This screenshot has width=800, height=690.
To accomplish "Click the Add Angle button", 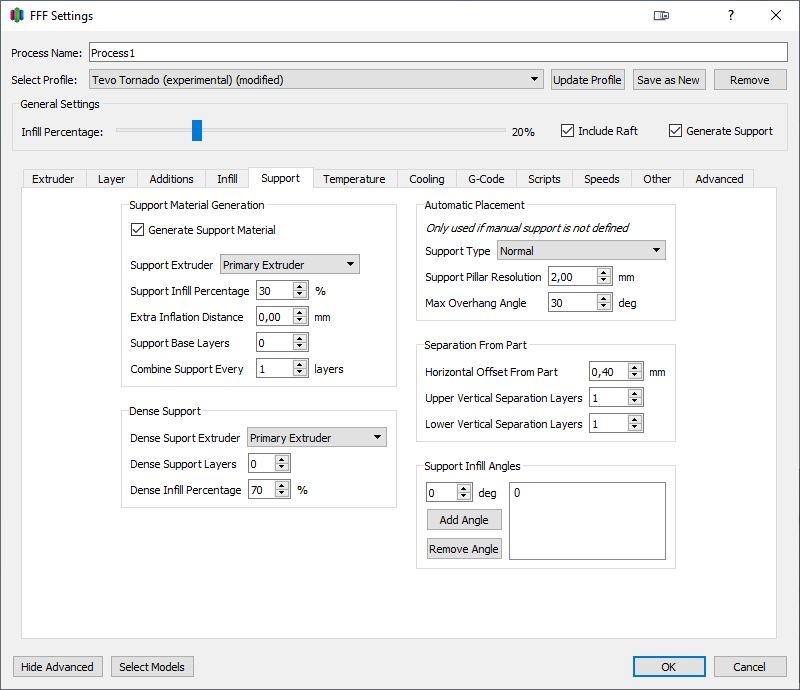I will (464, 520).
